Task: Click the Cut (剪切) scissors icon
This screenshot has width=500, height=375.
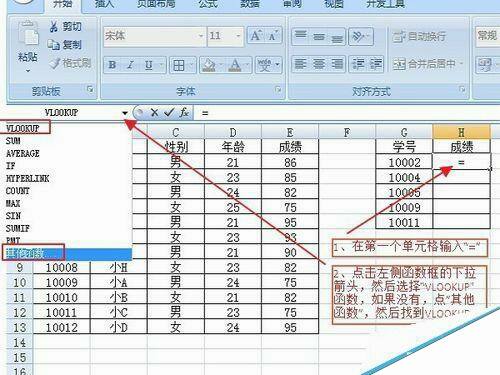Action: pos(54,26)
